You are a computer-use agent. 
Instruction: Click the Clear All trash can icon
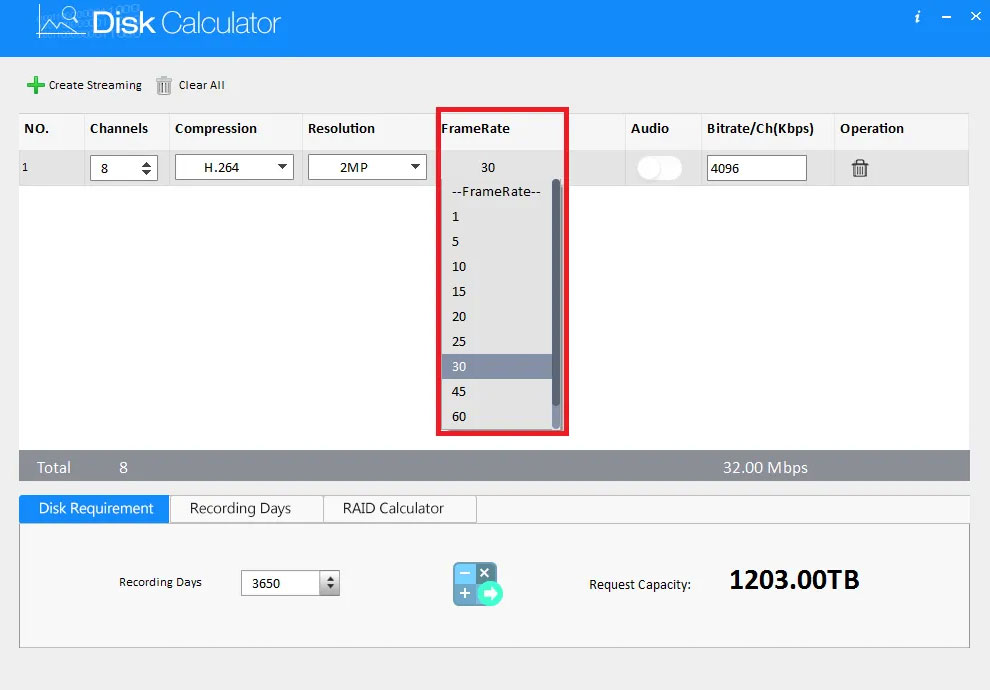(x=164, y=85)
